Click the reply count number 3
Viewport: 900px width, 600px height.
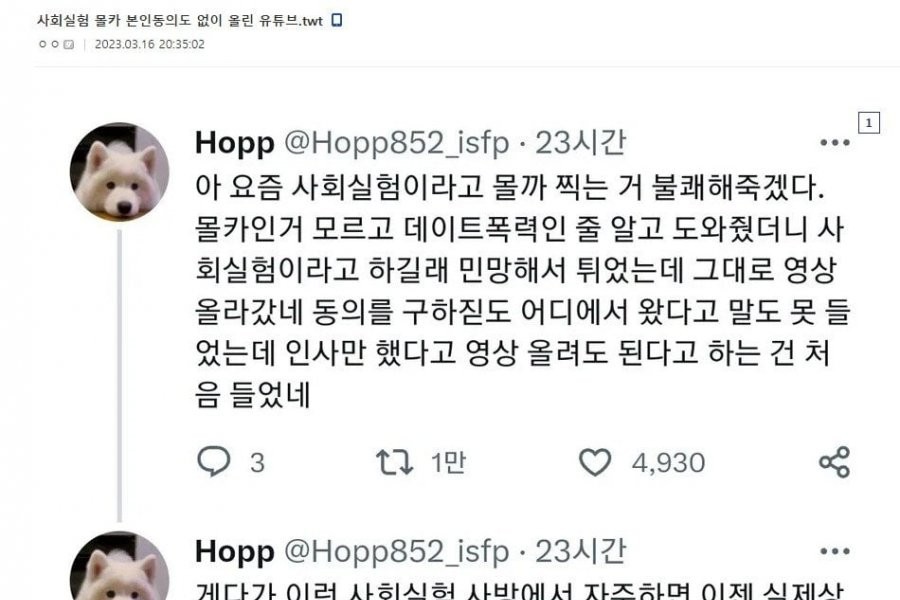tap(257, 463)
